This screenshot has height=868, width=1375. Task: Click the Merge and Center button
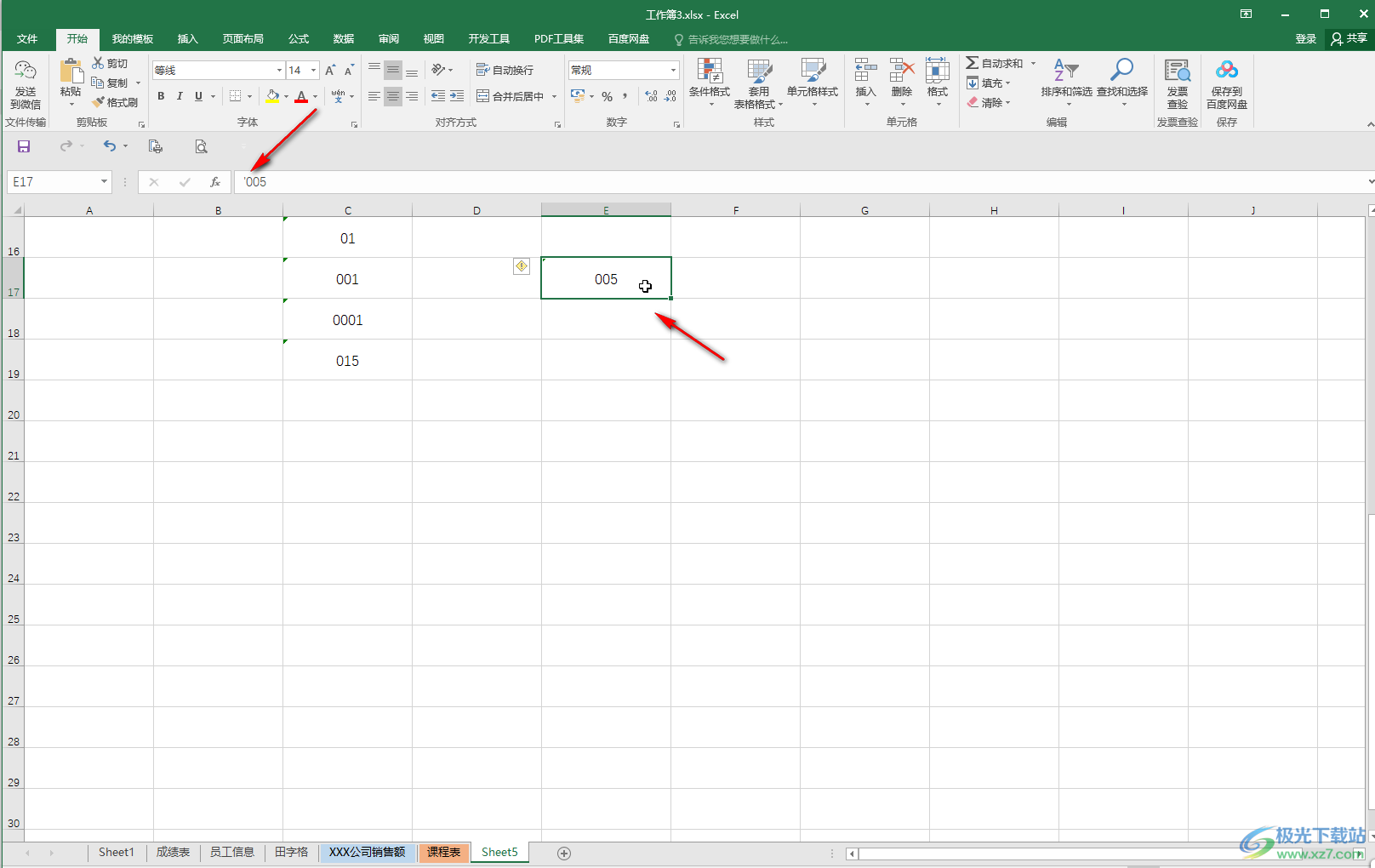pyautogui.click(x=511, y=96)
